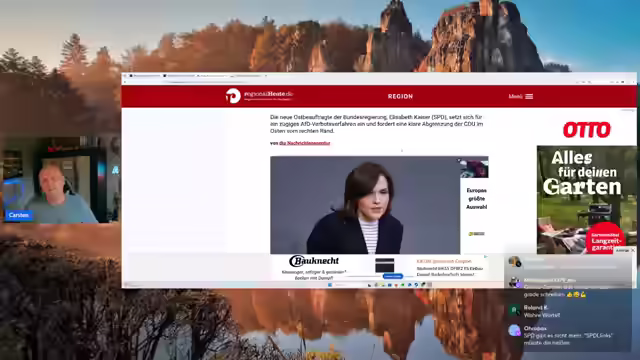Open the REGION navigation item
Screen dimensions: 640x360
(400, 96)
